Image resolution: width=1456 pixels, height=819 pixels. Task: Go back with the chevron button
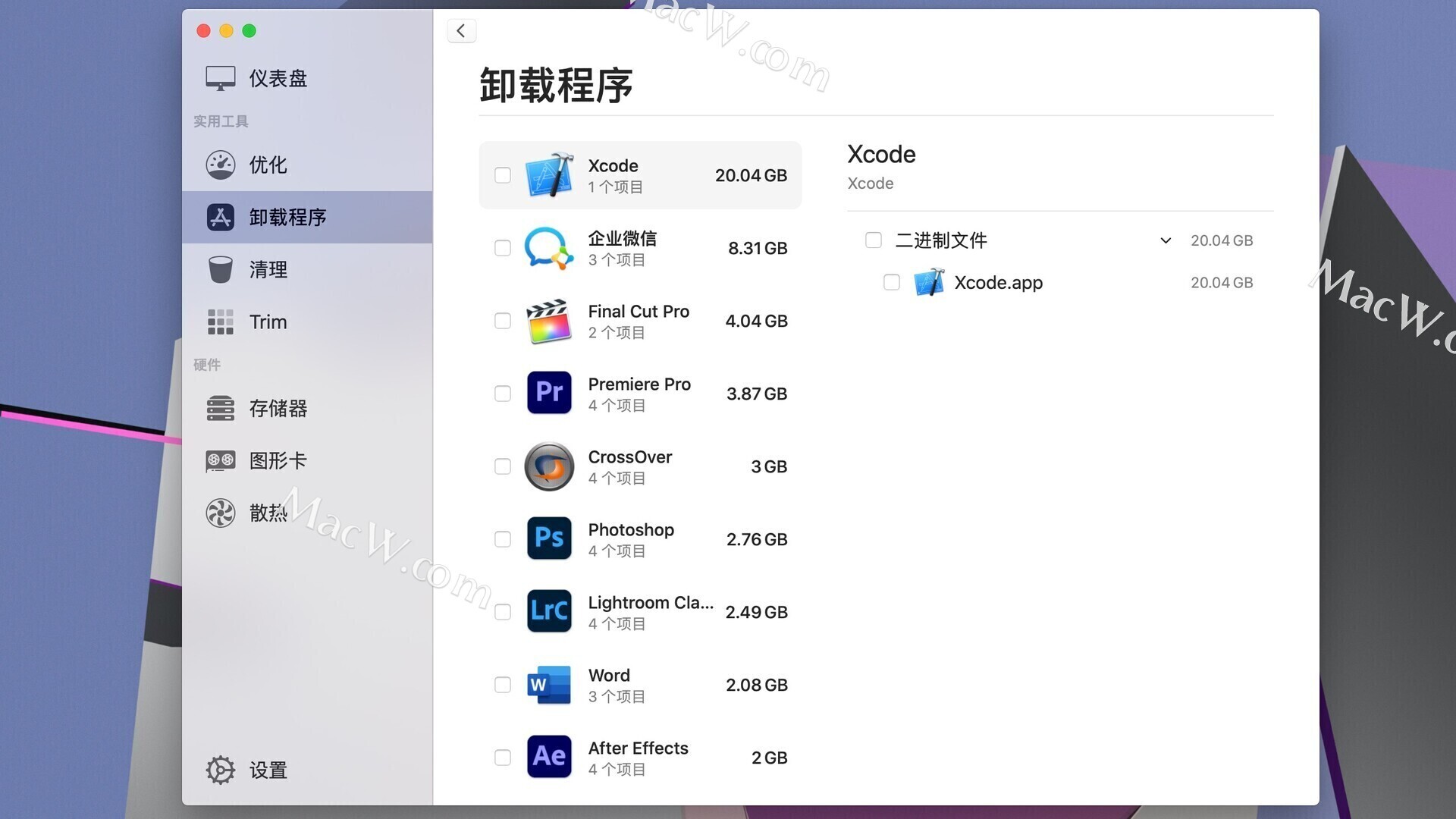pos(461,31)
